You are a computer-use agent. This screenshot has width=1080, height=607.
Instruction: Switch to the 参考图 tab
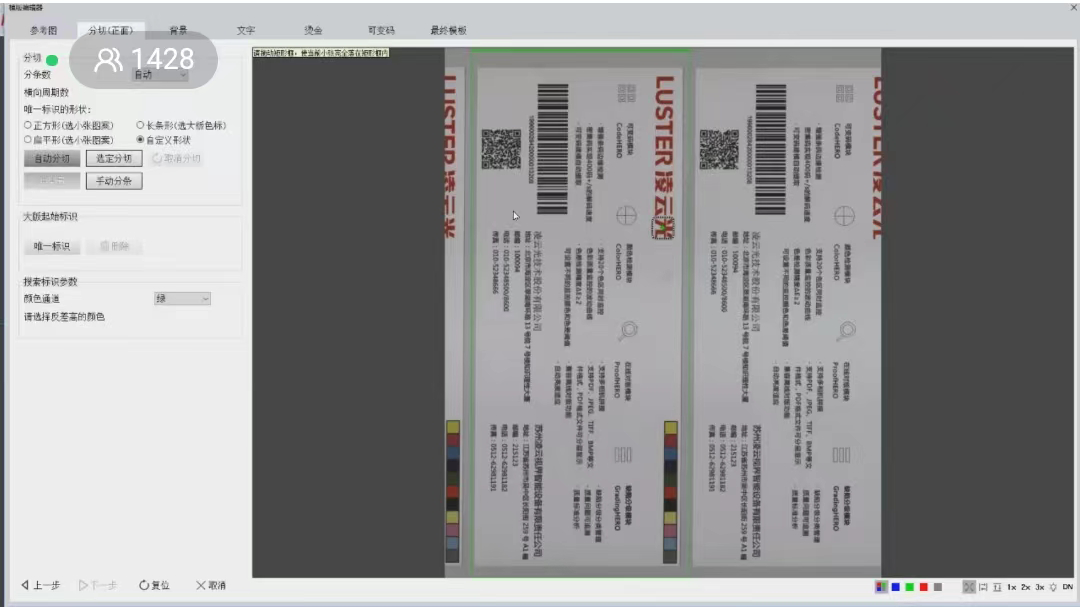43,31
